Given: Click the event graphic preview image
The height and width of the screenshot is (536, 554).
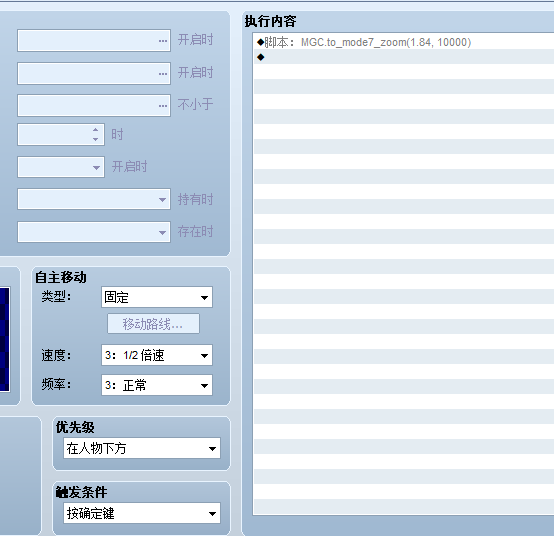Looking at the screenshot, I should (5, 339).
